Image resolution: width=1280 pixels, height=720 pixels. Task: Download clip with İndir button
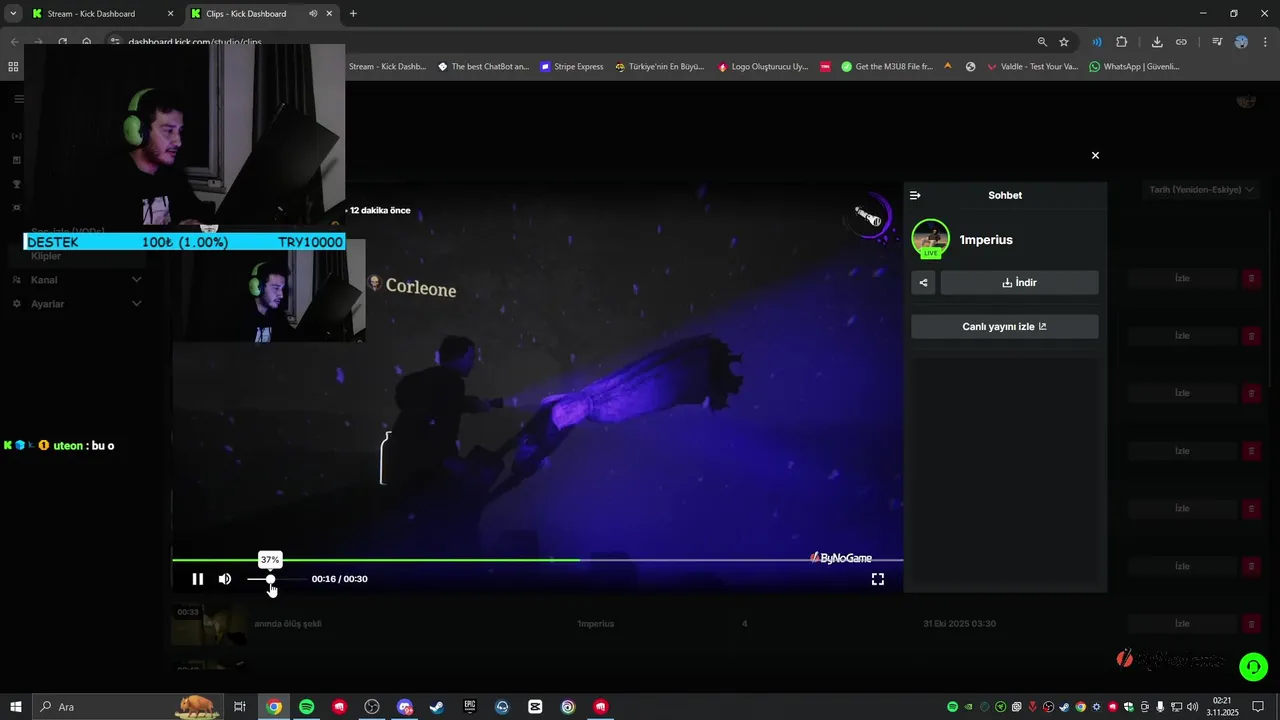pyautogui.click(x=1019, y=283)
